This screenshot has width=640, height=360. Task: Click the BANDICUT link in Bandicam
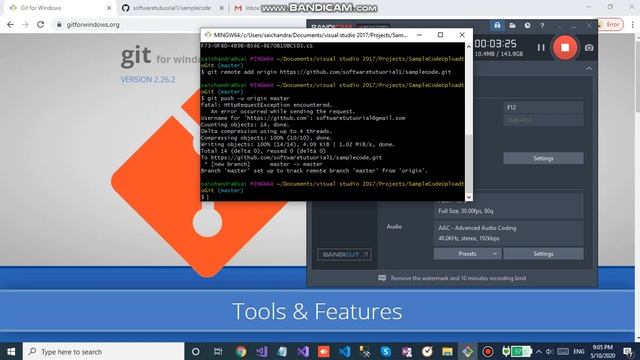point(344,254)
